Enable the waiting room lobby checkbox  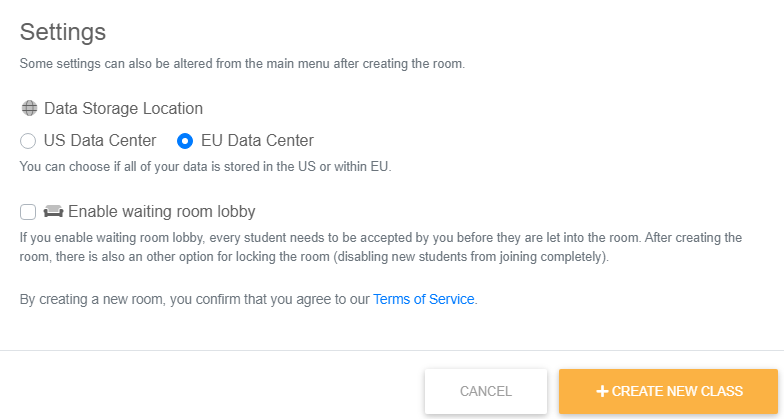28,211
